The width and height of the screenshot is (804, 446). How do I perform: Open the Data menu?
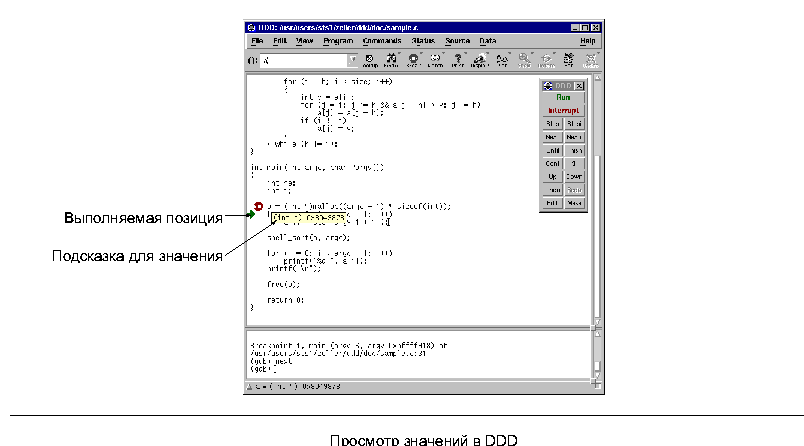(487, 41)
